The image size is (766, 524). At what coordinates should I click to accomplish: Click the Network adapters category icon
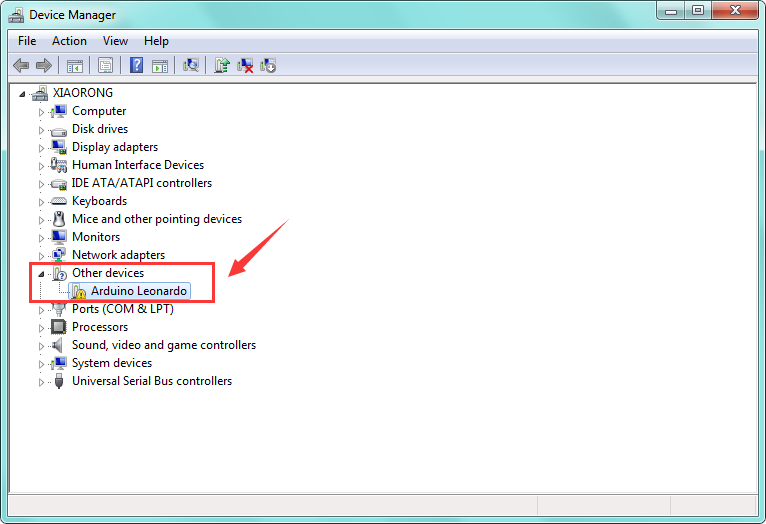(x=59, y=254)
